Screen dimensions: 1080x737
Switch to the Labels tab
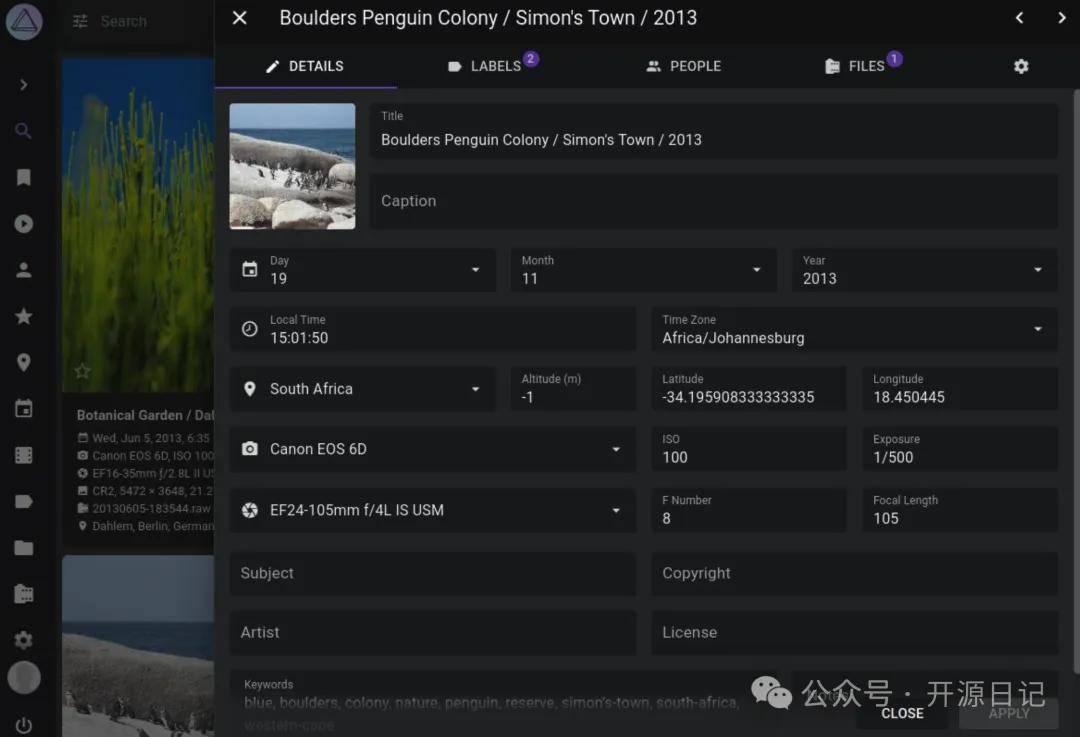pyautogui.click(x=485, y=66)
